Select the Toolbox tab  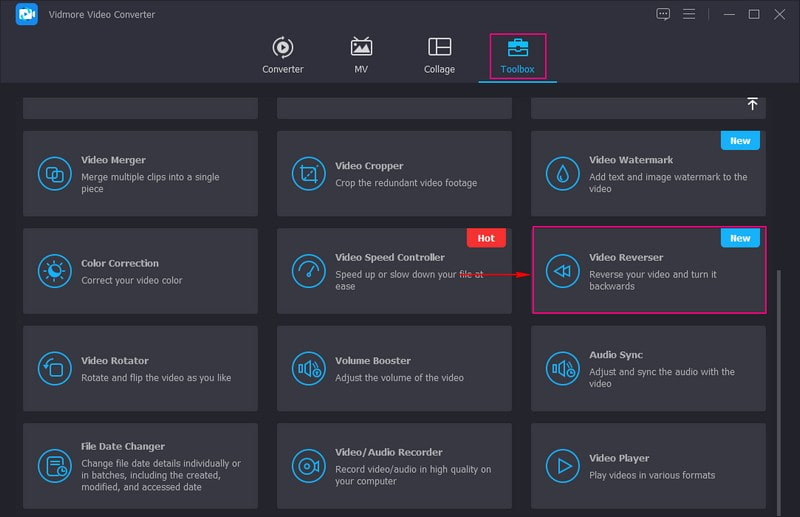tap(518, 55)
